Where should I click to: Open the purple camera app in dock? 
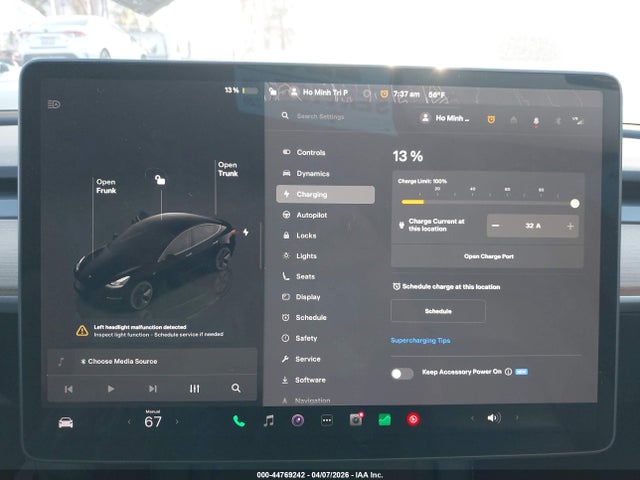(298, 420)
